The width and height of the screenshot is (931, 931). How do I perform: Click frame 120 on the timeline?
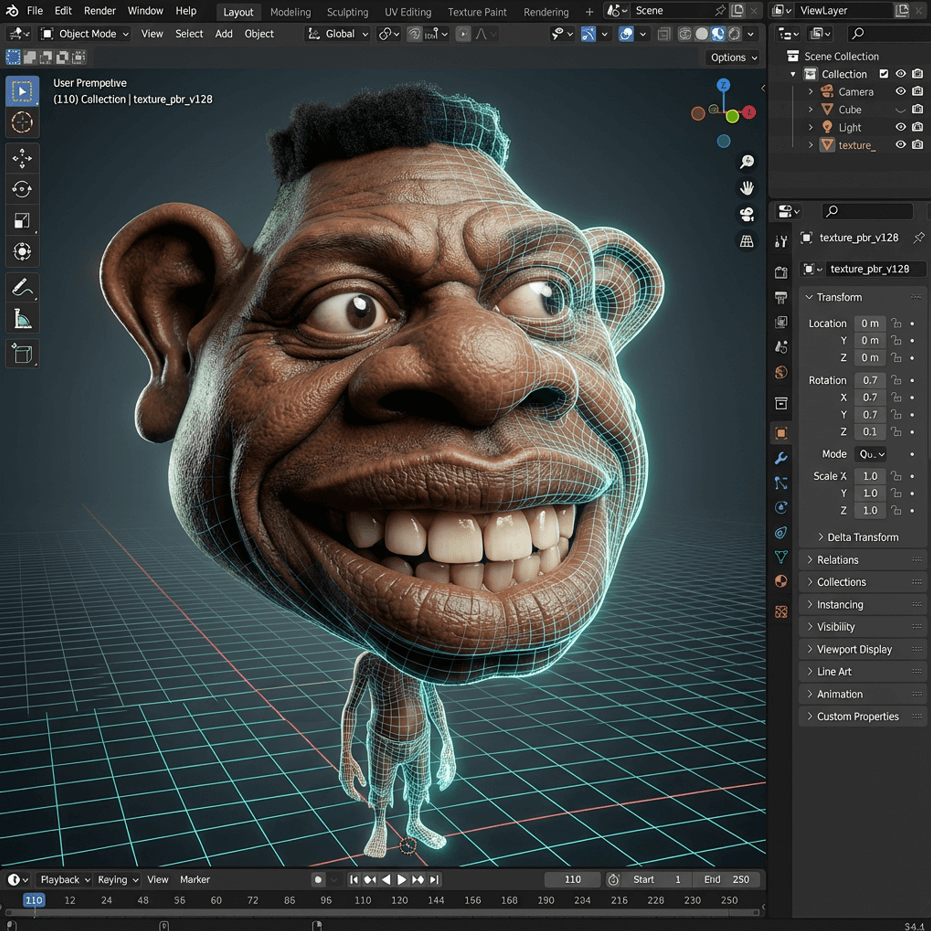[399, 900]
